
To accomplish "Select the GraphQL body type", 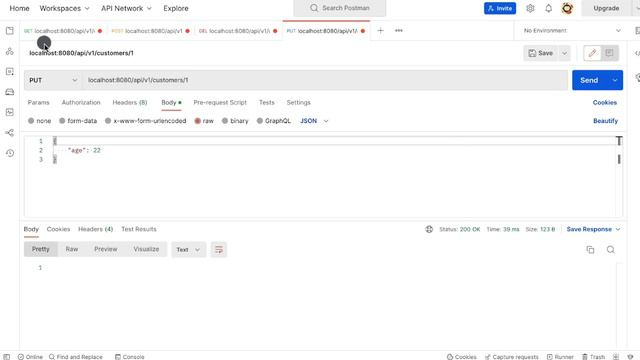I will pyautogui.click(x=274, y=121).
